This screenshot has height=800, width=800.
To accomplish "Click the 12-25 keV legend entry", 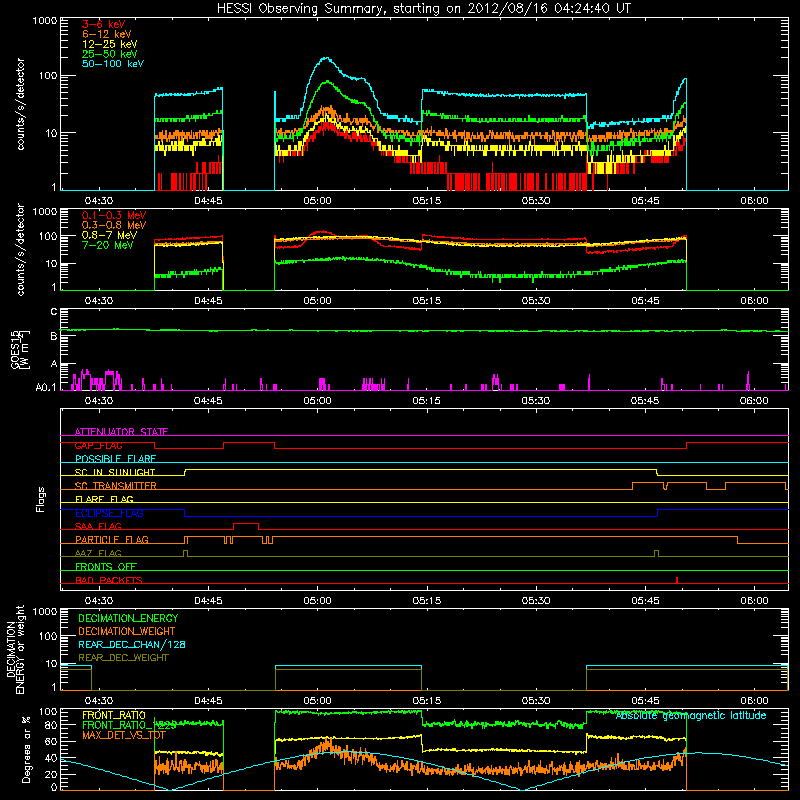I will tap(110, 44).
